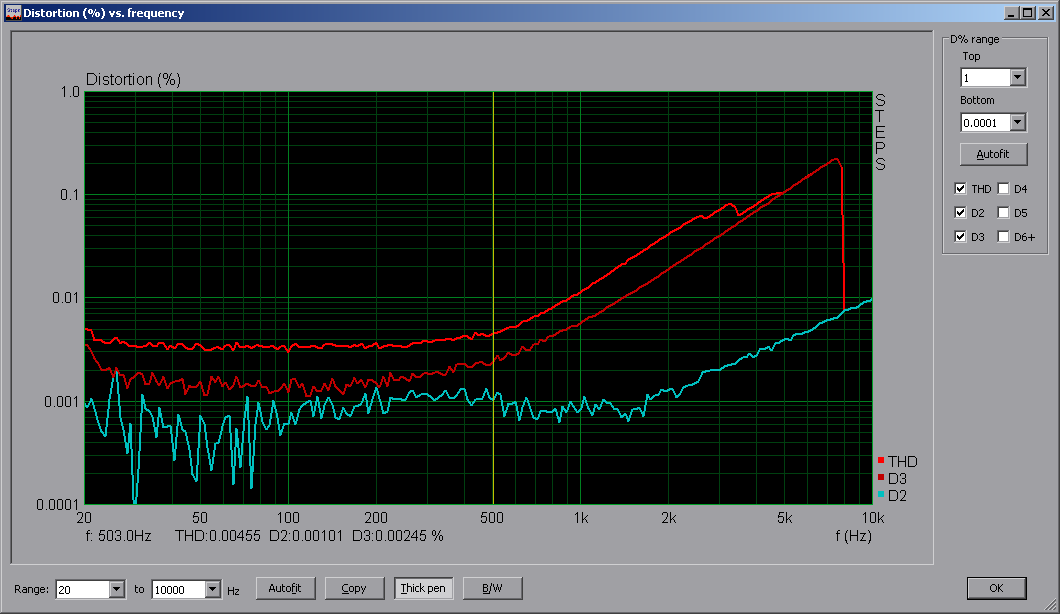Viewport: 1060px width, 614px height.
Task: Expand the Range end frequency dropdown
Action: click(x=212, y=589)
